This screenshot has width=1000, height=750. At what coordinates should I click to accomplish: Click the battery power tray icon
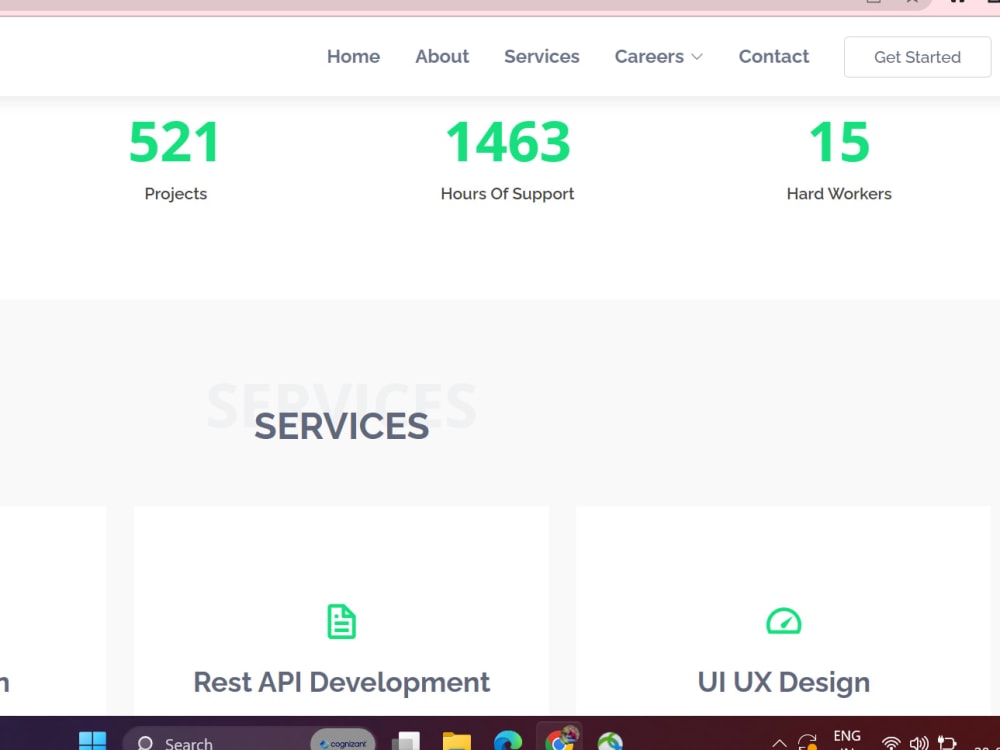(946, 743)
